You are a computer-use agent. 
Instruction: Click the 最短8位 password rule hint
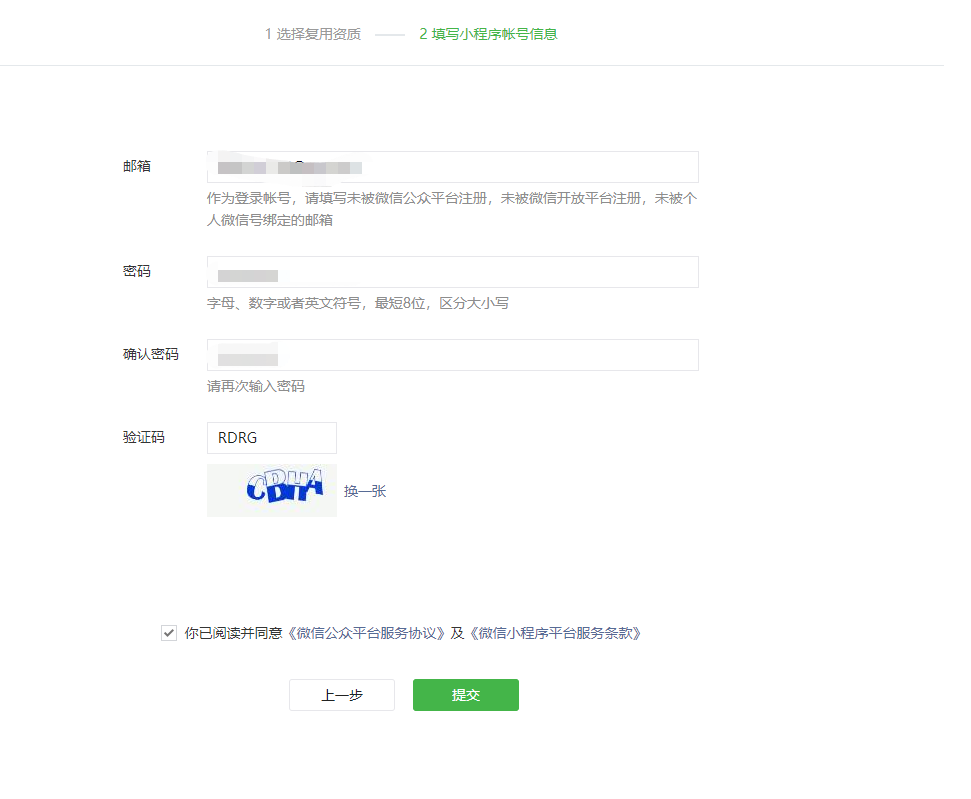coord(358,303)
